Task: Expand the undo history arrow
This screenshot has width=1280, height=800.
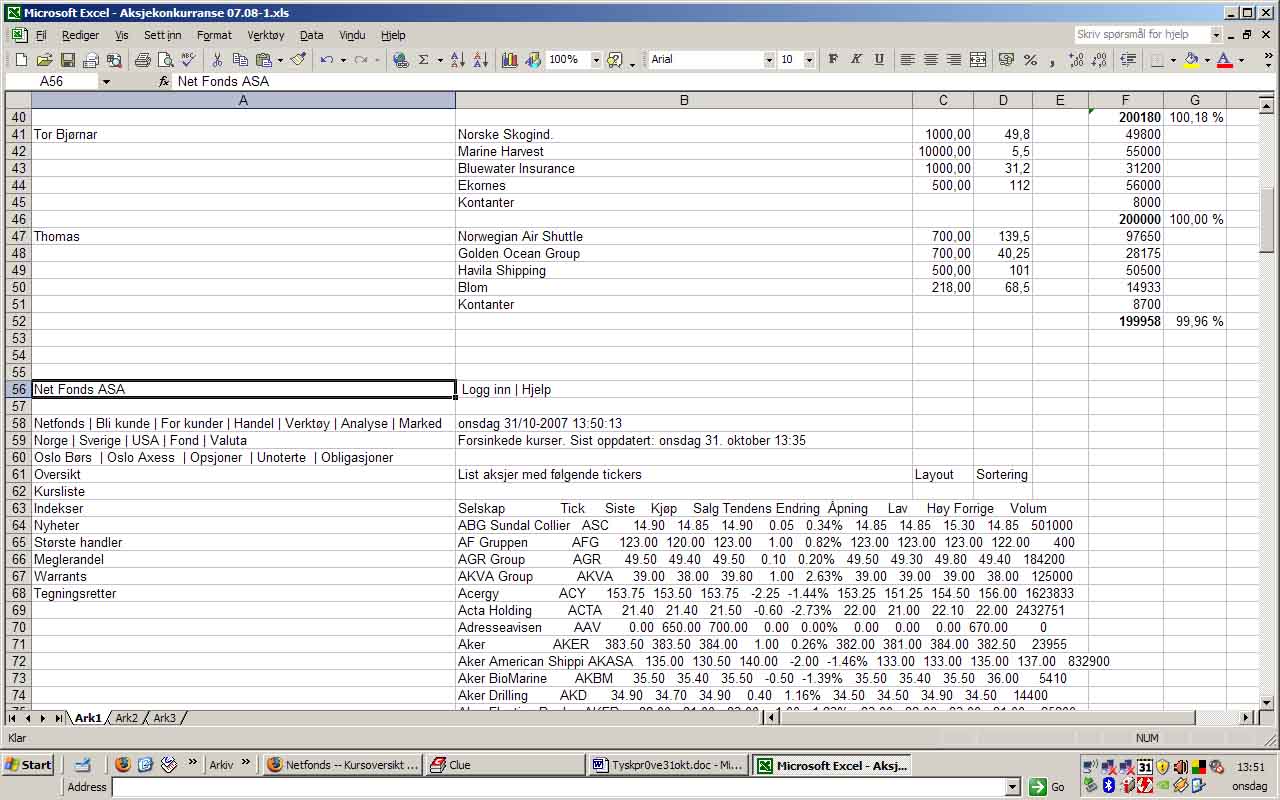Action: 342,60
